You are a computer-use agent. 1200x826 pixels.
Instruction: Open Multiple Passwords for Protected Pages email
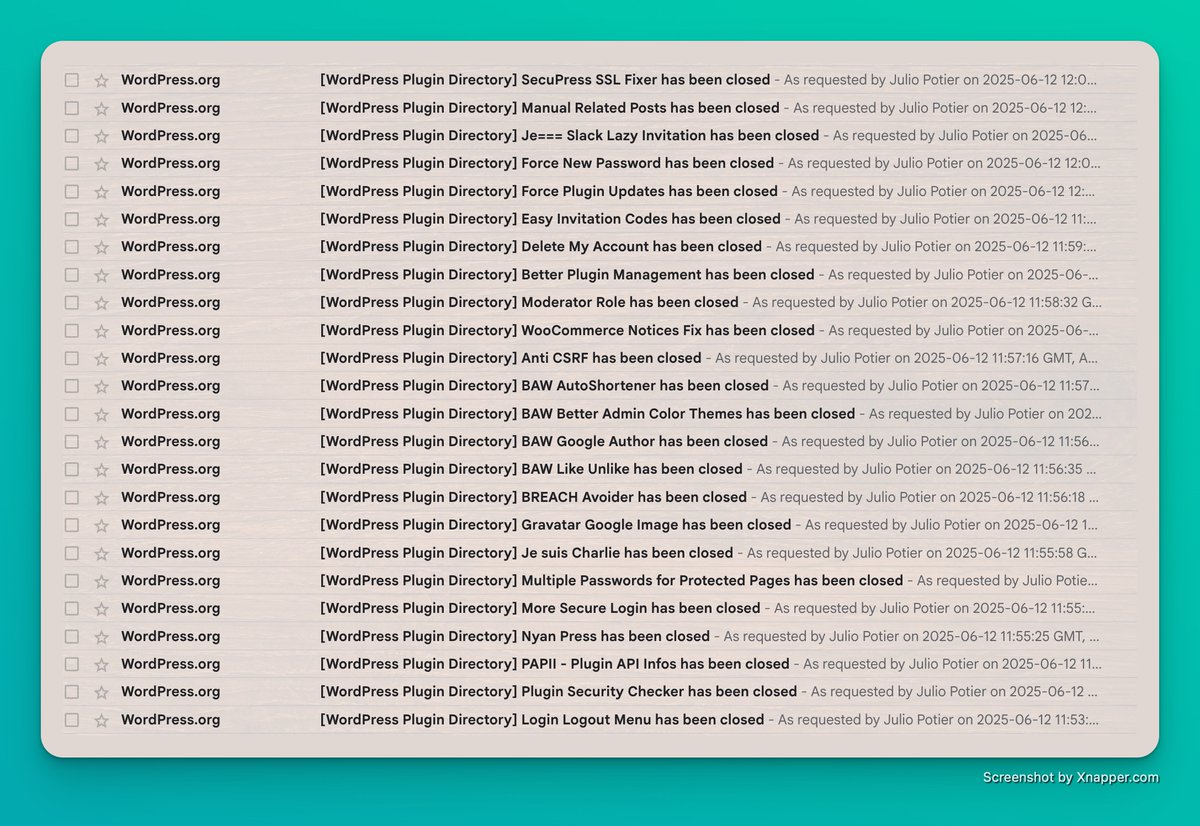611,580
